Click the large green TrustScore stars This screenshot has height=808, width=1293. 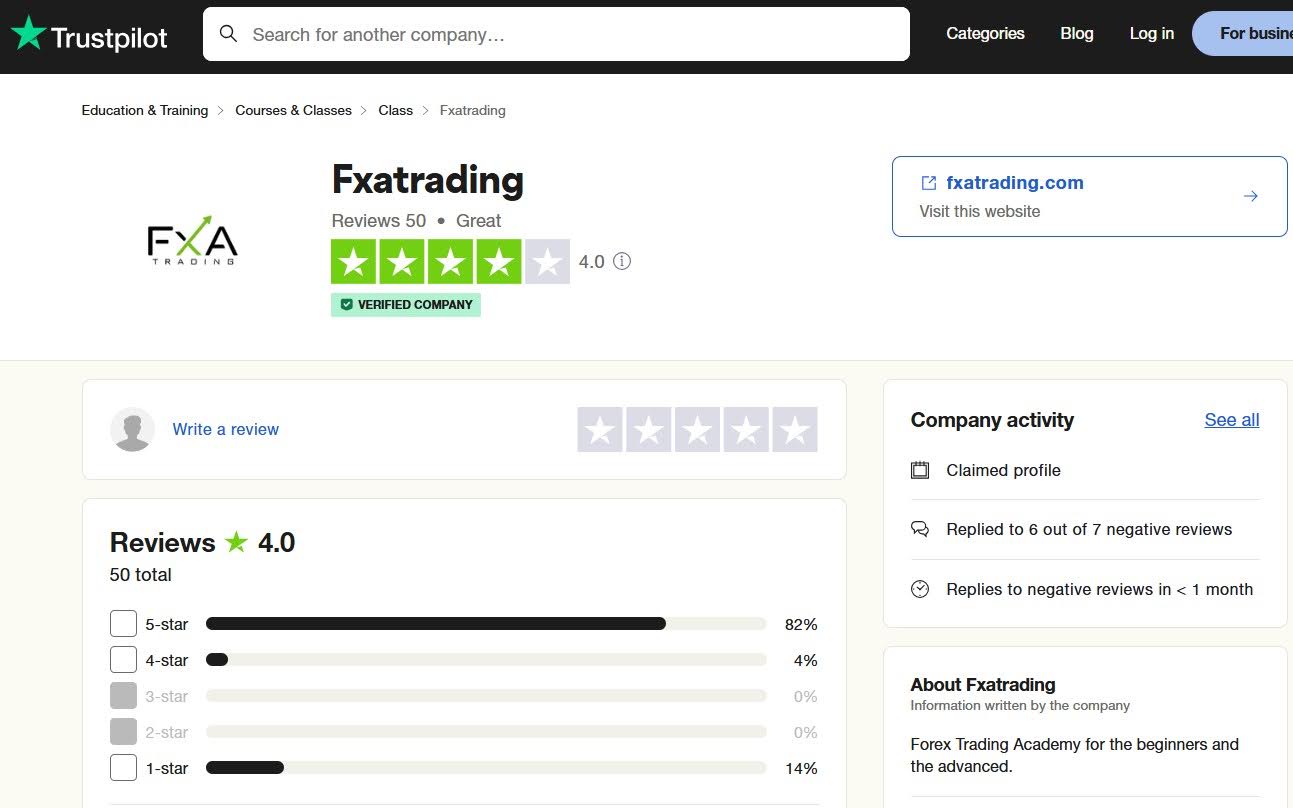pos(450,262)
